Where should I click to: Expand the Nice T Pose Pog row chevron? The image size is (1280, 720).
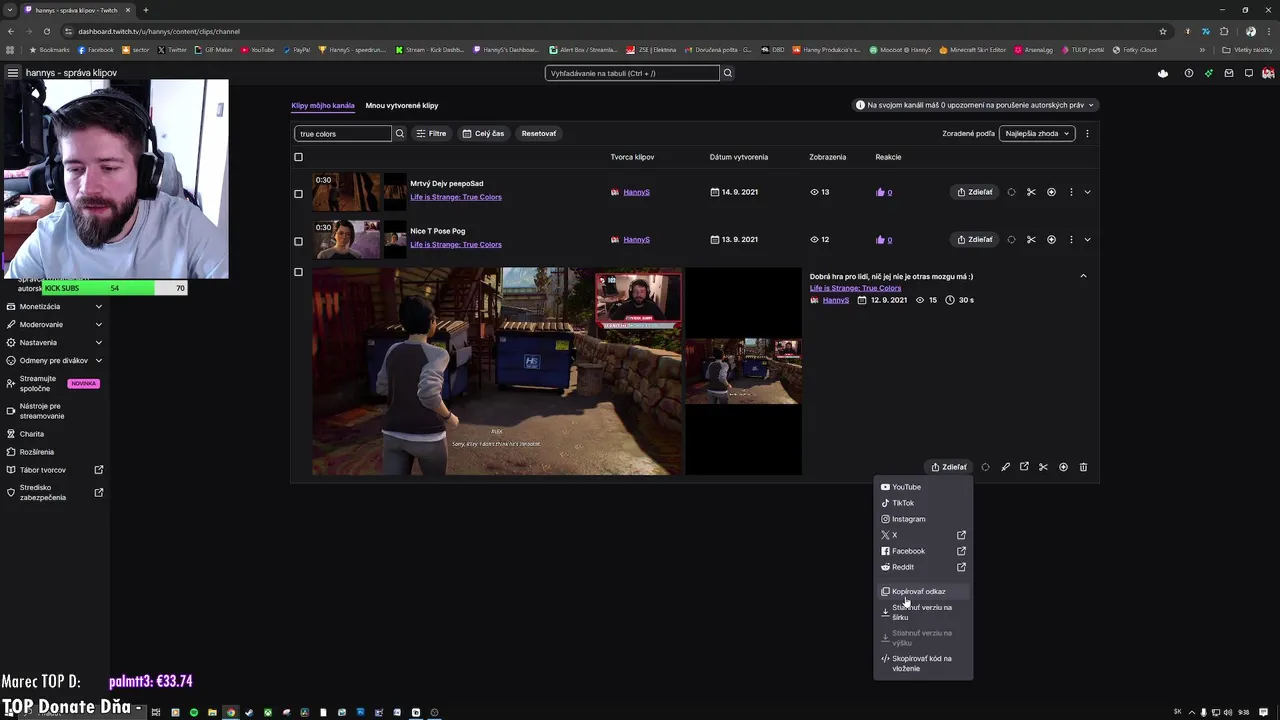coord(1087,239)
